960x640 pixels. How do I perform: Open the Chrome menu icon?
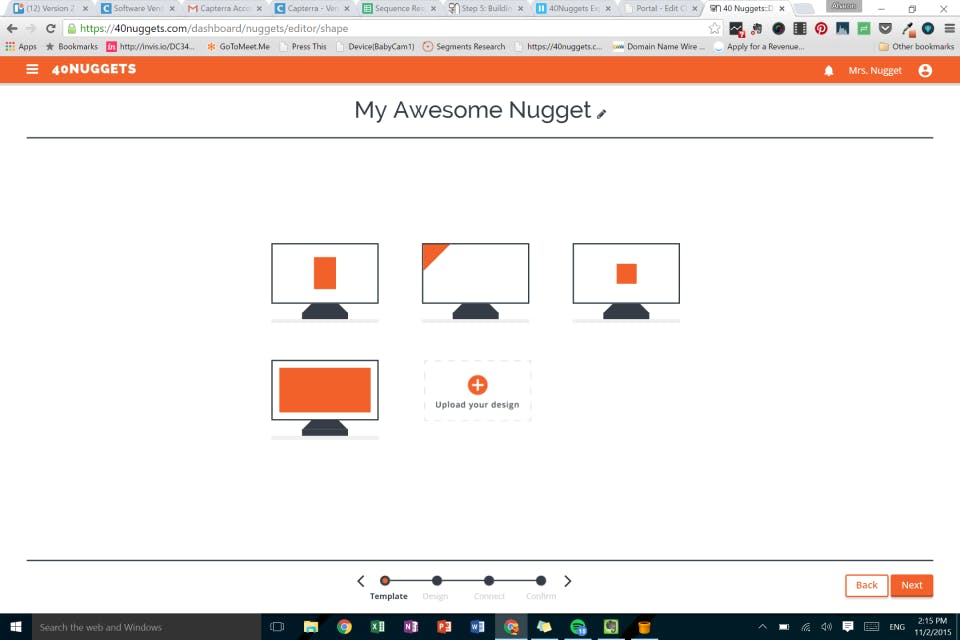tap(950, 28)
